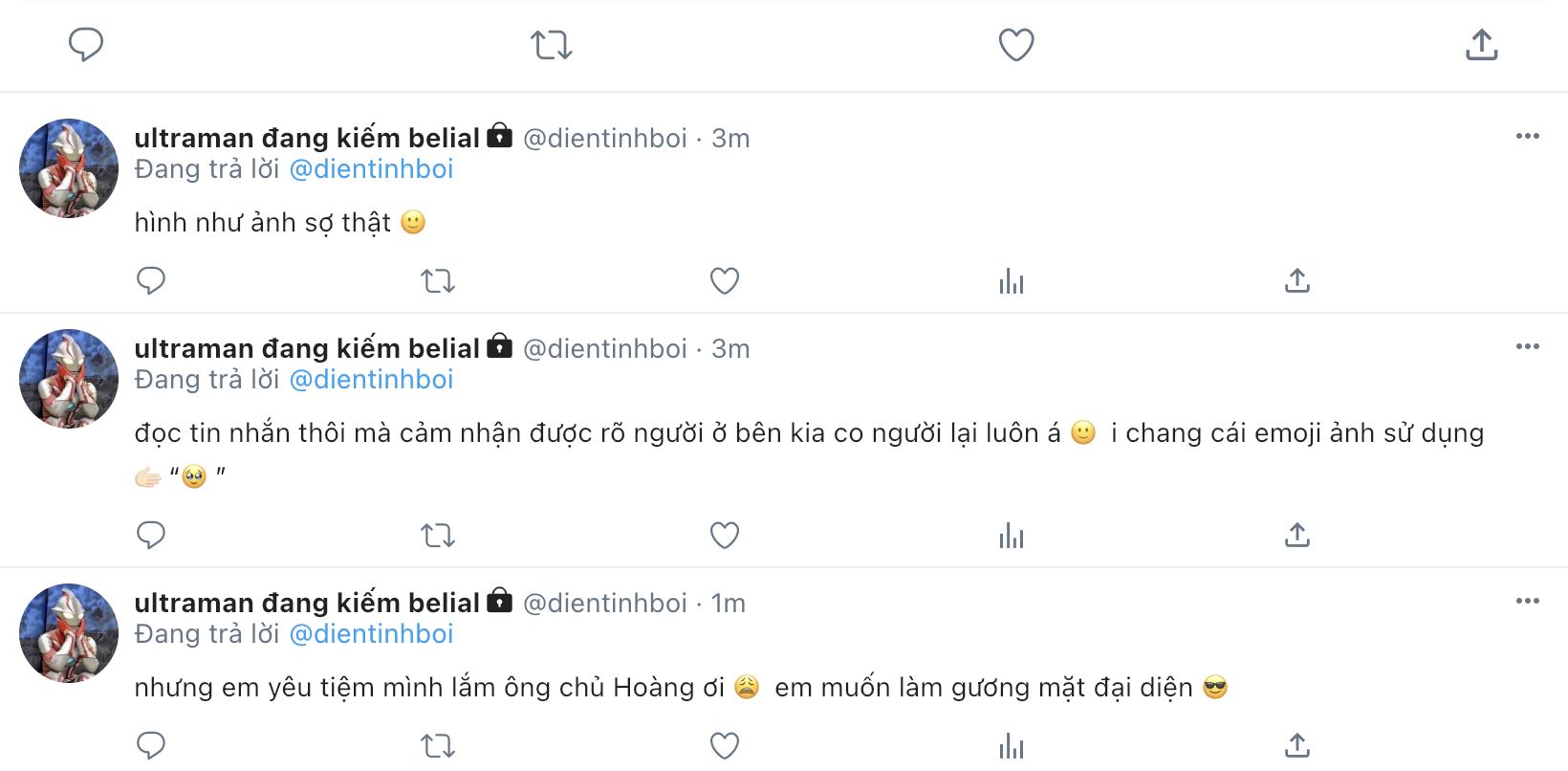Screen dimensions: 1568x771
Task: Like the tweet "hình như ảnh sợ thật"
Action: (724, 281)
